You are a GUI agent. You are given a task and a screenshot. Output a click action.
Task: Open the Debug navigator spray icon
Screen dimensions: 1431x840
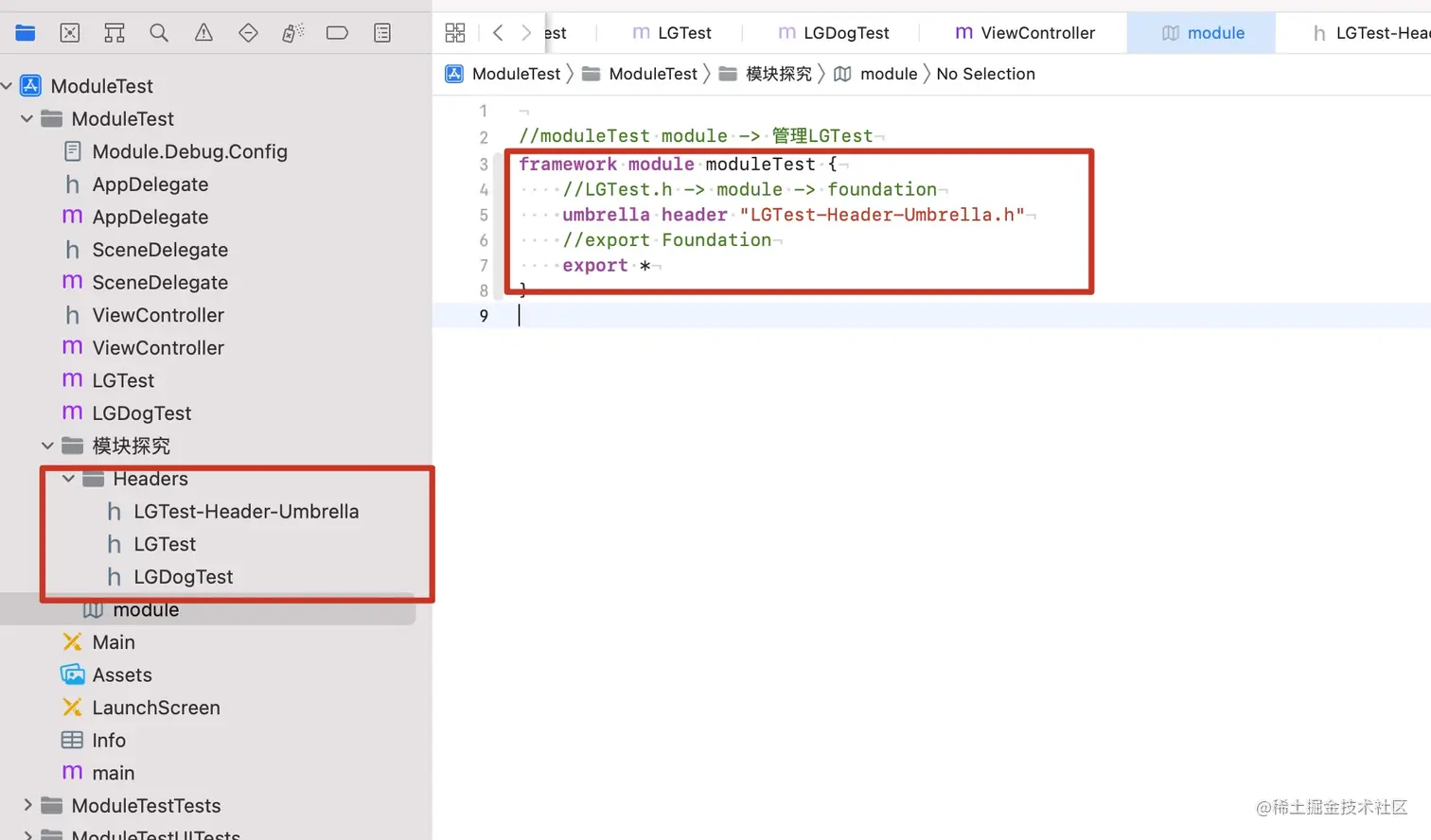click(x=292, y=32)
